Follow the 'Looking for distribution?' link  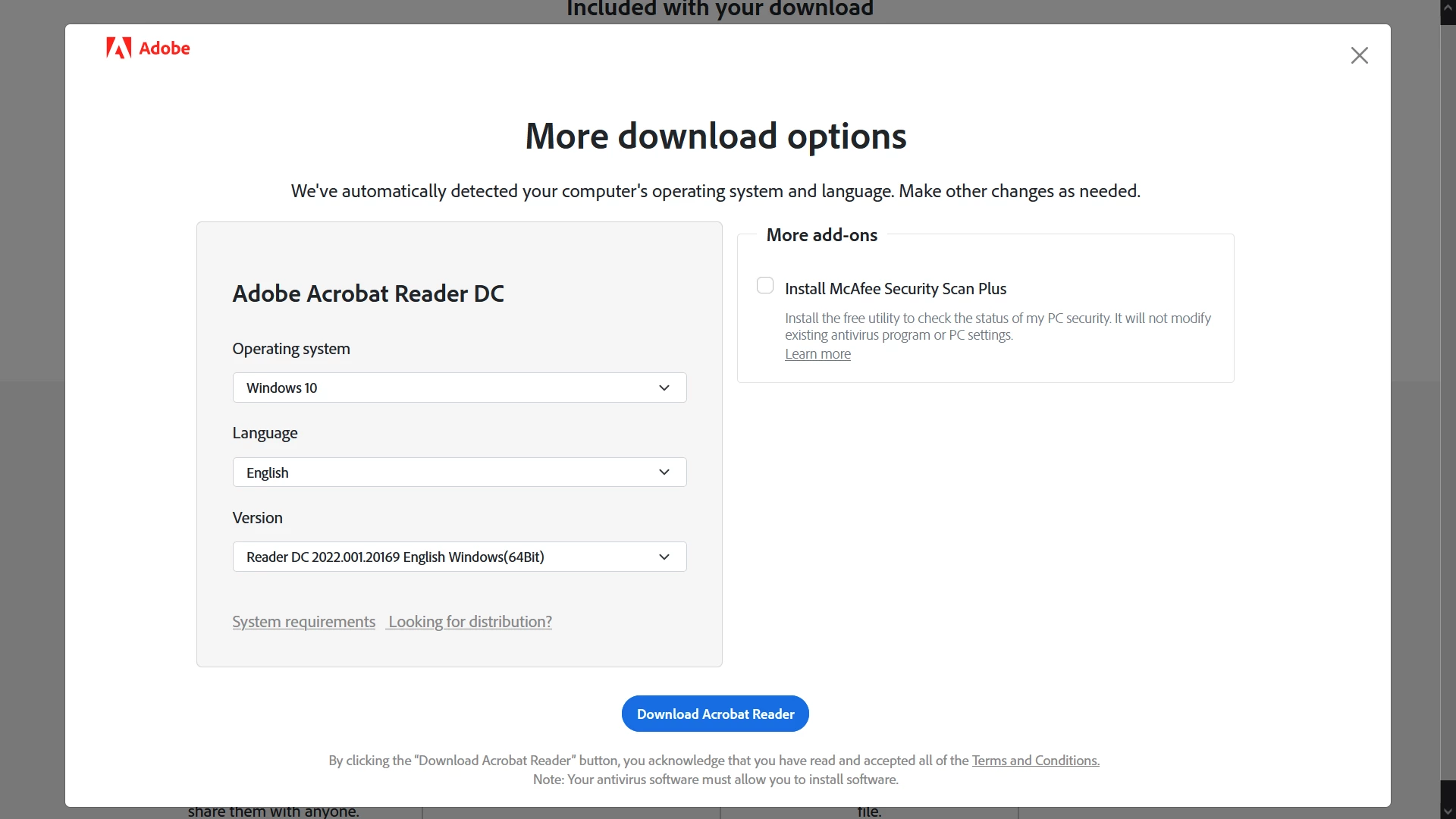pyautogui.click(x=469, y=622)
